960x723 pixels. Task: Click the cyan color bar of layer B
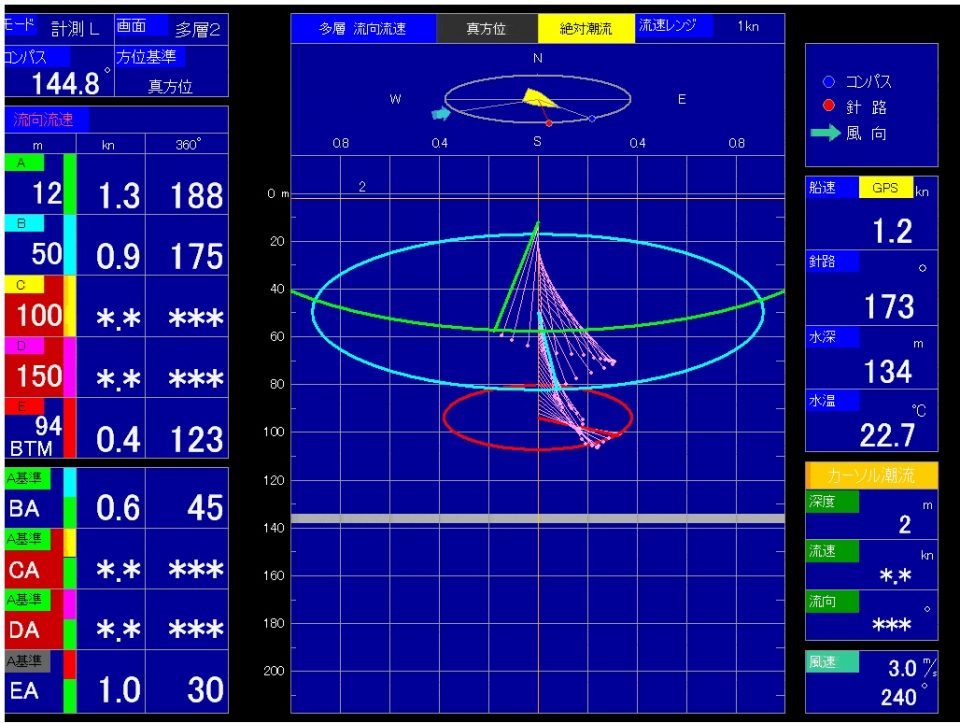coord(70,245)
